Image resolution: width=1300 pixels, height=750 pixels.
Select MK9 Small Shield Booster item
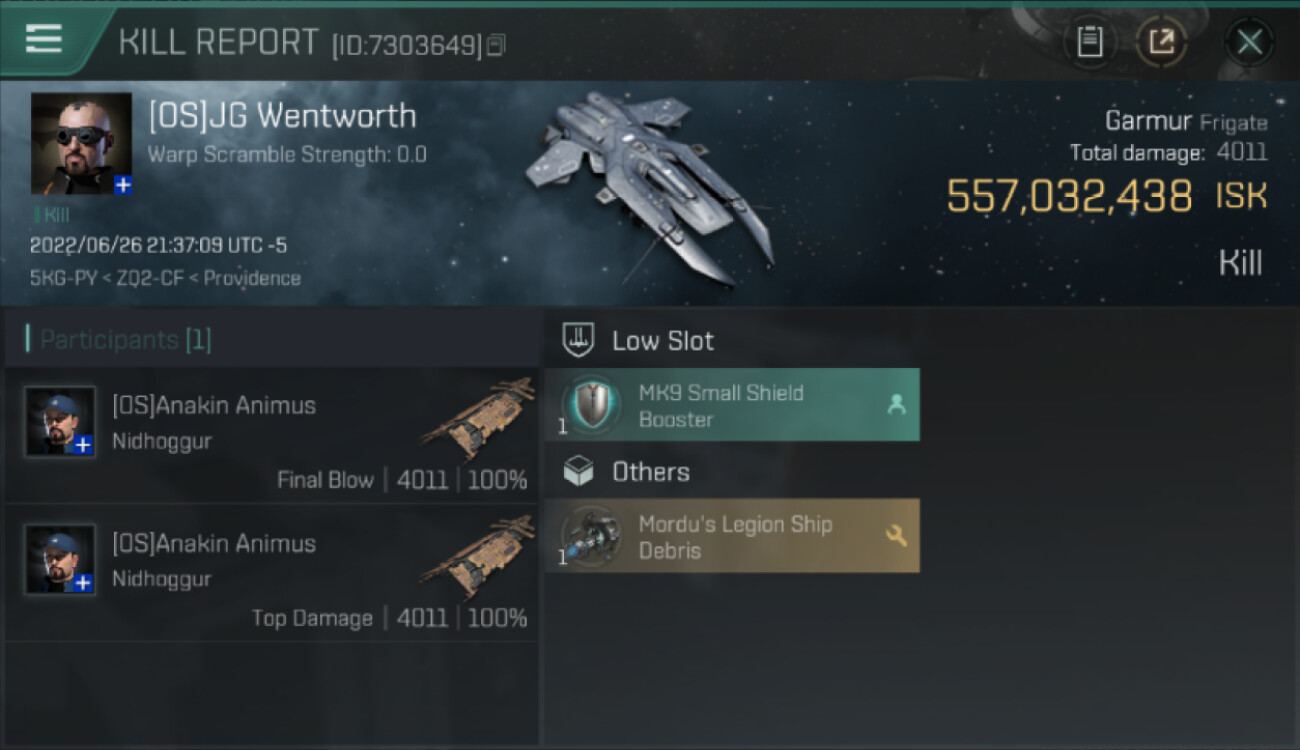(732, 405)
